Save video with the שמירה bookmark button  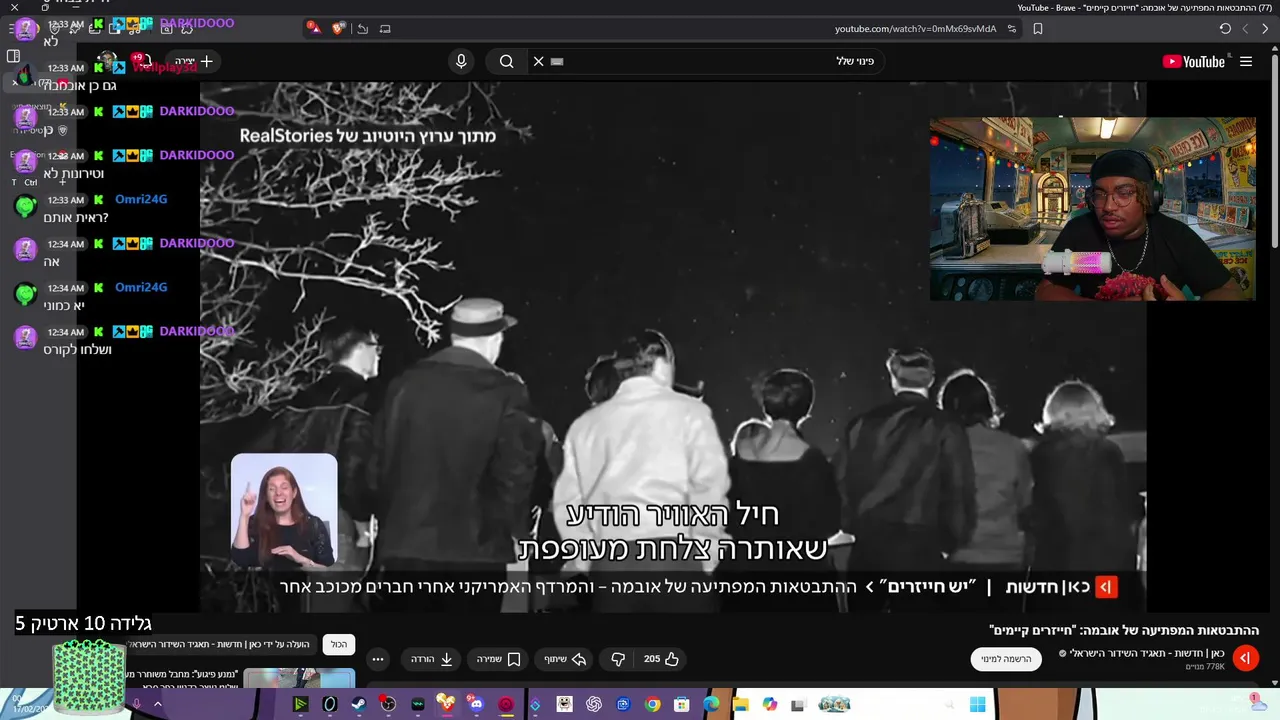pyautogui.click(x=499, y=659)
